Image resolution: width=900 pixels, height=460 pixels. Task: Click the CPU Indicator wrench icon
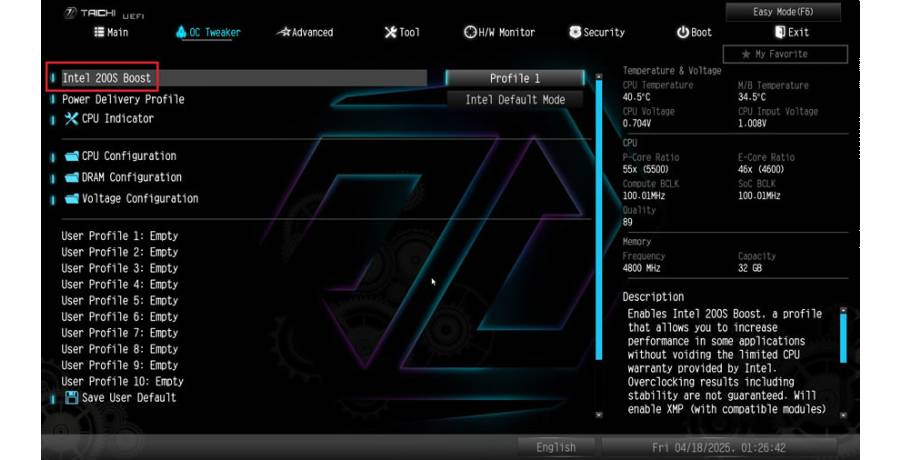click(71, 119)
